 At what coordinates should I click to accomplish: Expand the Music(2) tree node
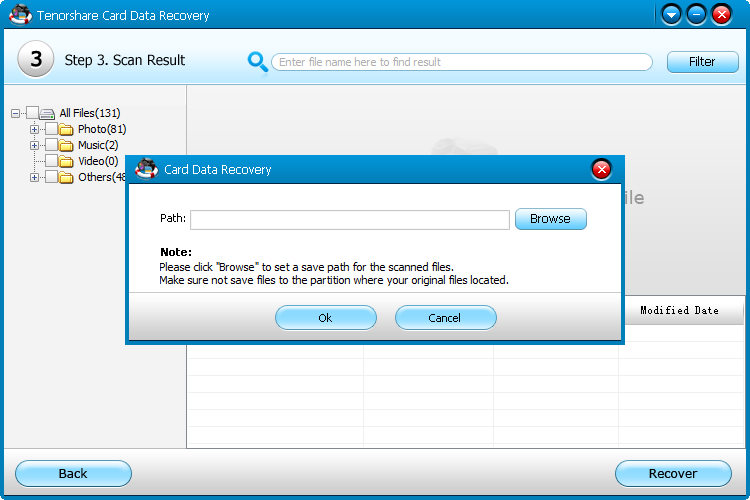pos(34,145)
